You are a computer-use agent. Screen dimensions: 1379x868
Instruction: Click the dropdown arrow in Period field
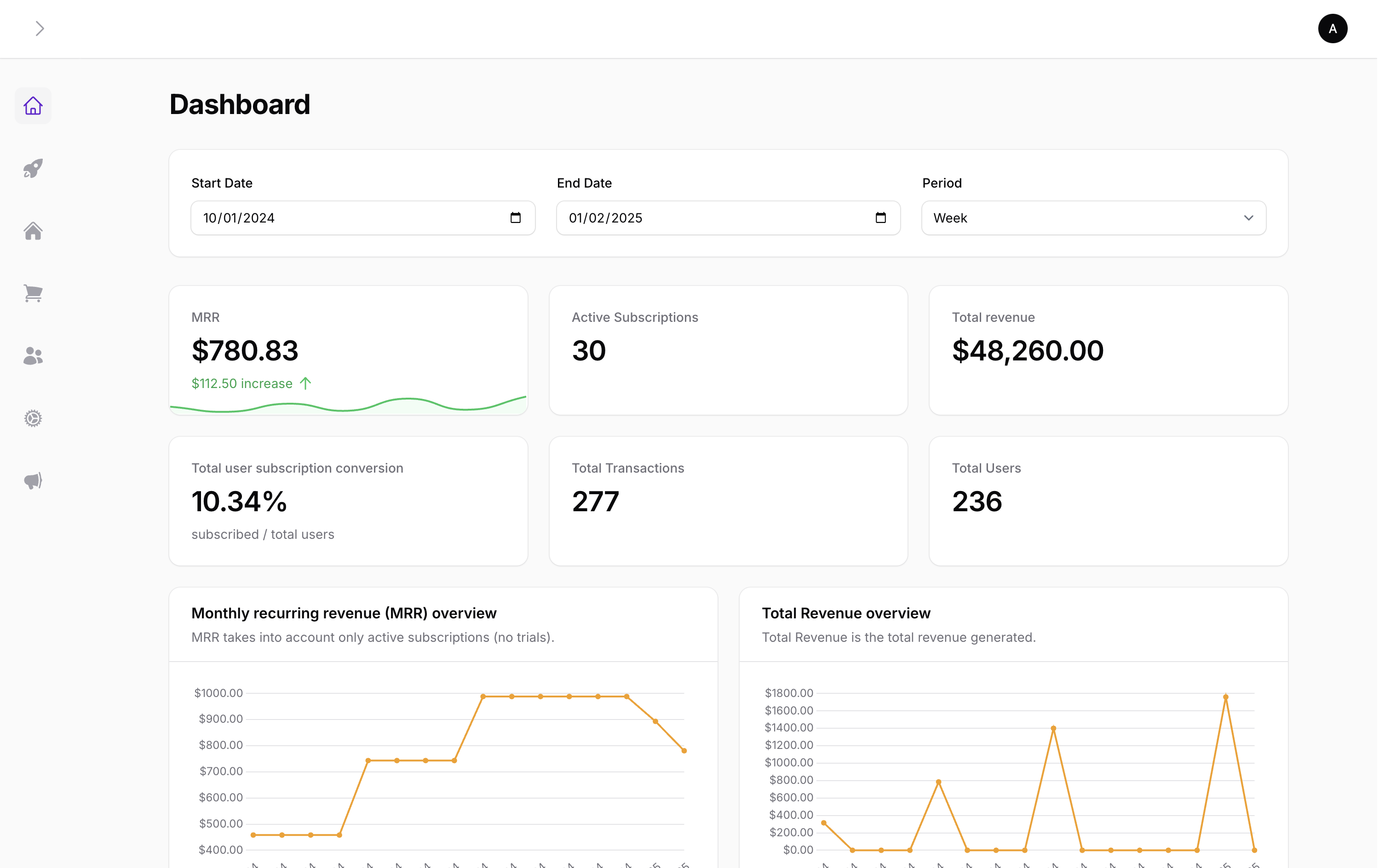[x=1248, y=217]
